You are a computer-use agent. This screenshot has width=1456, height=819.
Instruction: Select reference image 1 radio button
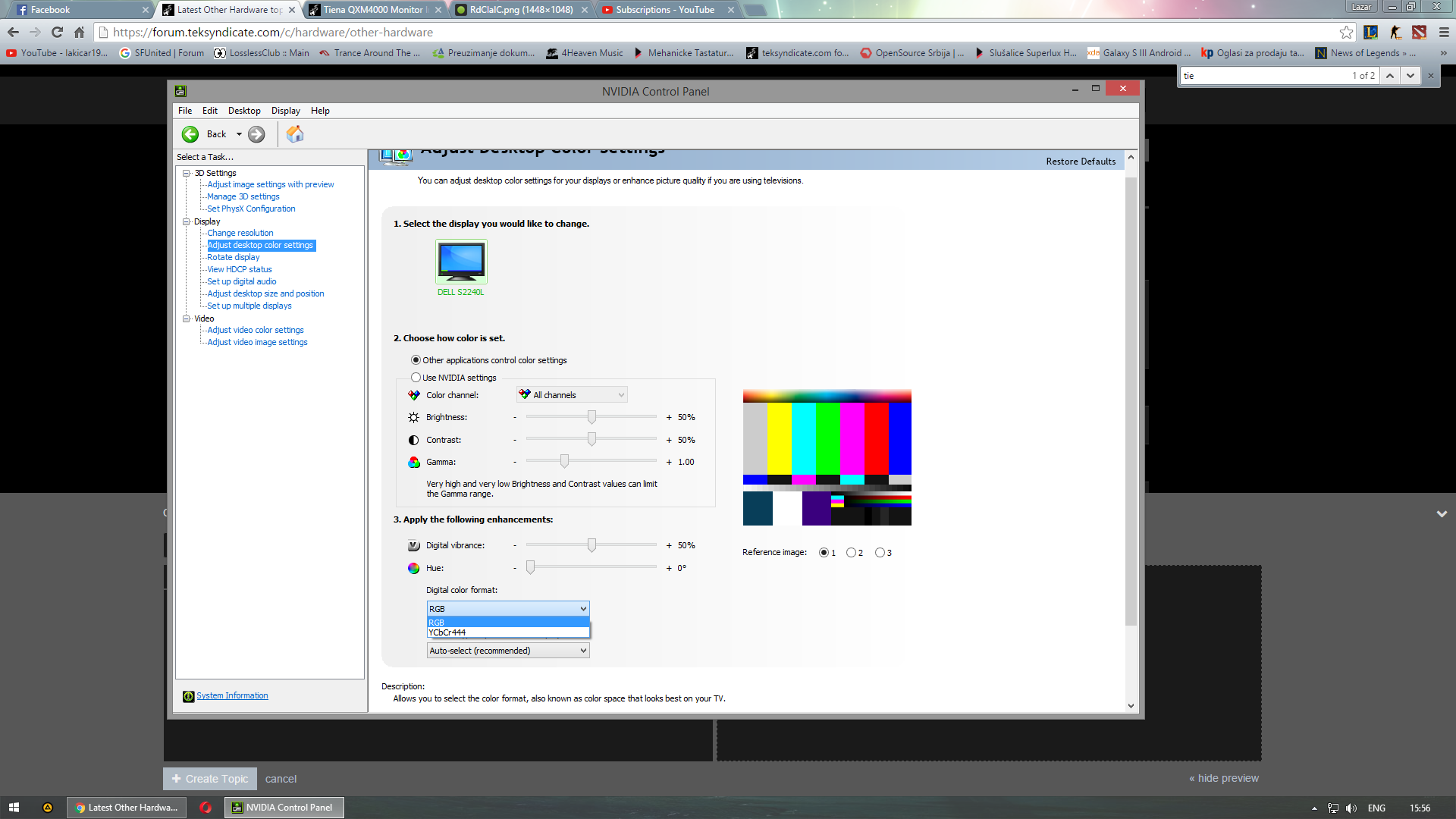(824, 553)
